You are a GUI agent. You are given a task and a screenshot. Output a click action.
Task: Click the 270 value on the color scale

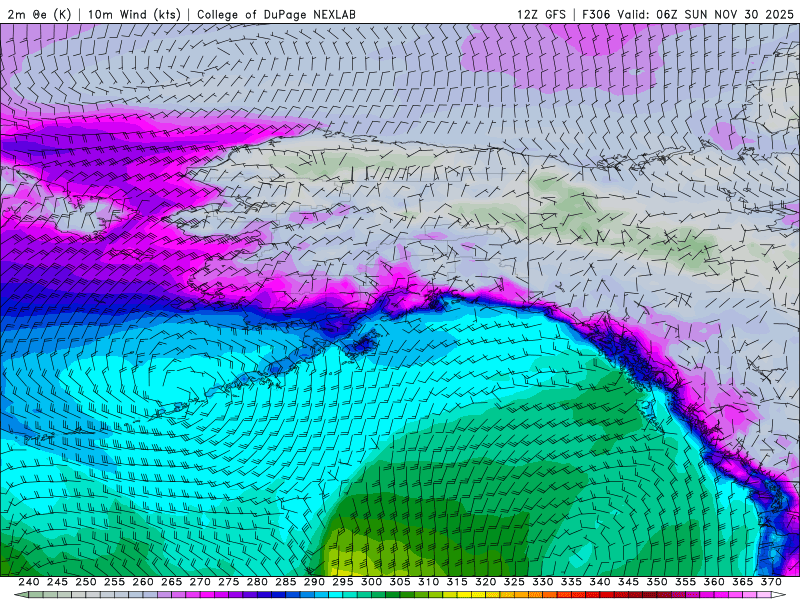[200, 582]
